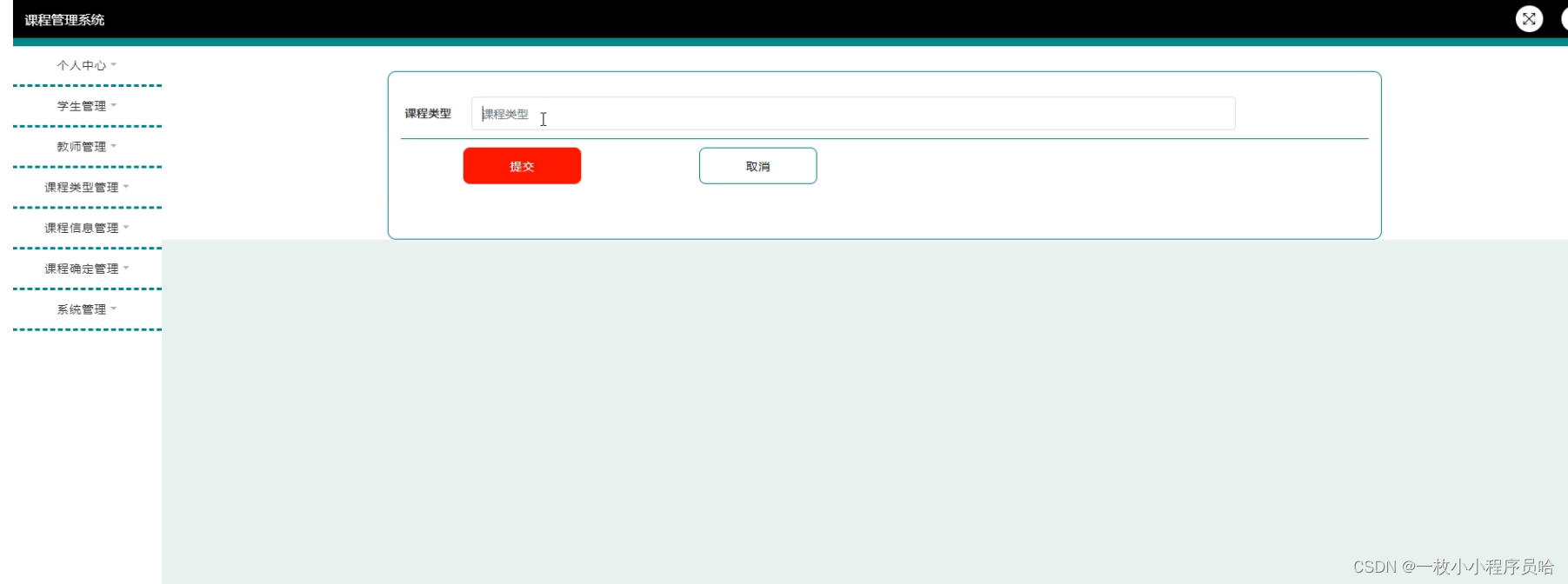This screenshot has width=1568, height=584.
Task: Focus the 课程类型 input field
Action: [x=853, y=114]
